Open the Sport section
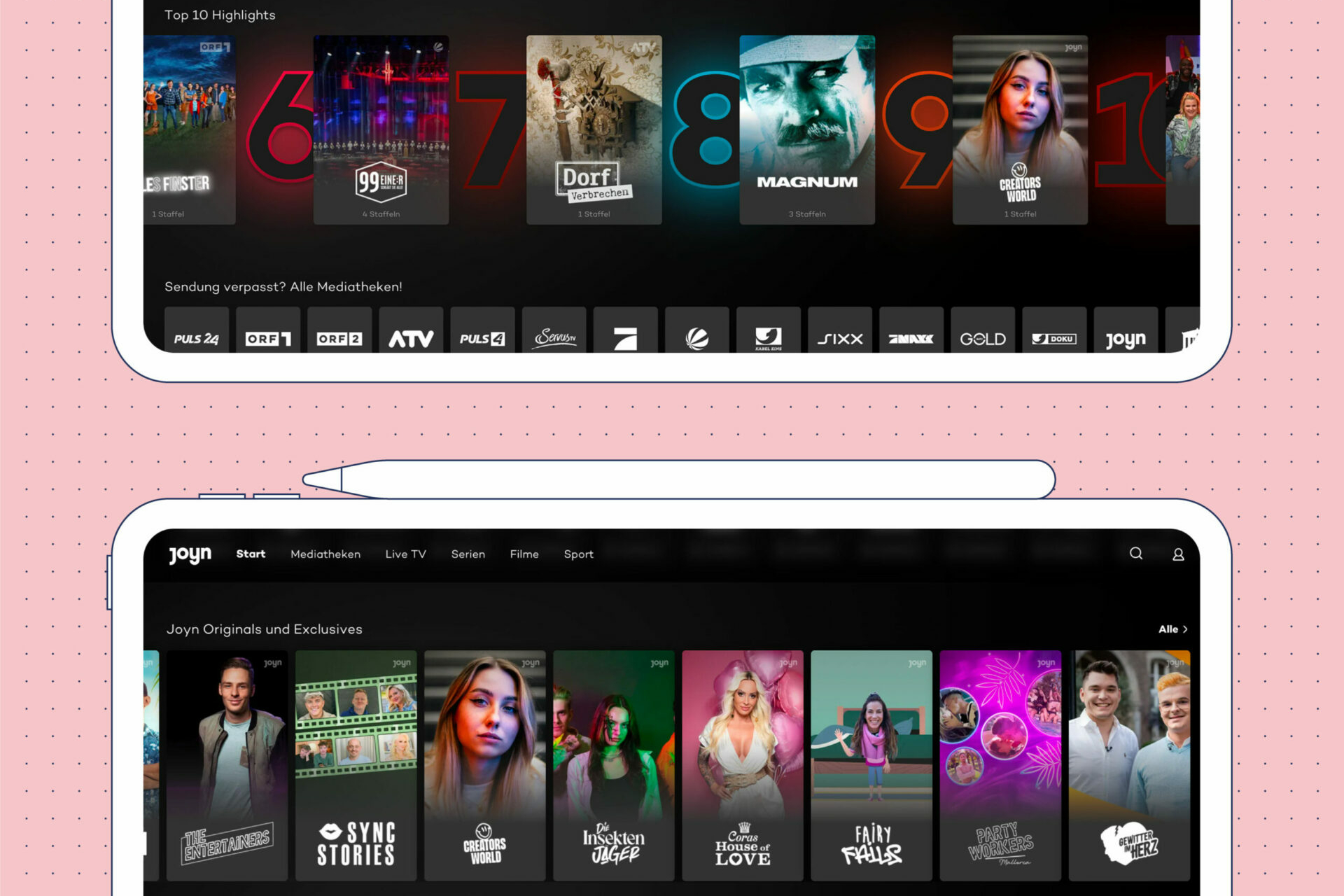 click(579, 554)
